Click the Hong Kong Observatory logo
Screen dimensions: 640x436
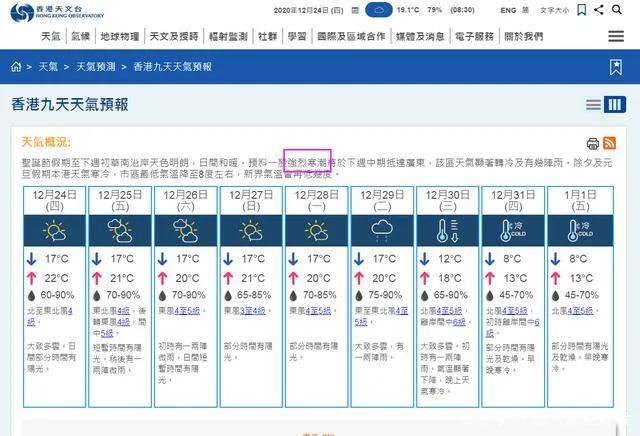click(57, 12)
